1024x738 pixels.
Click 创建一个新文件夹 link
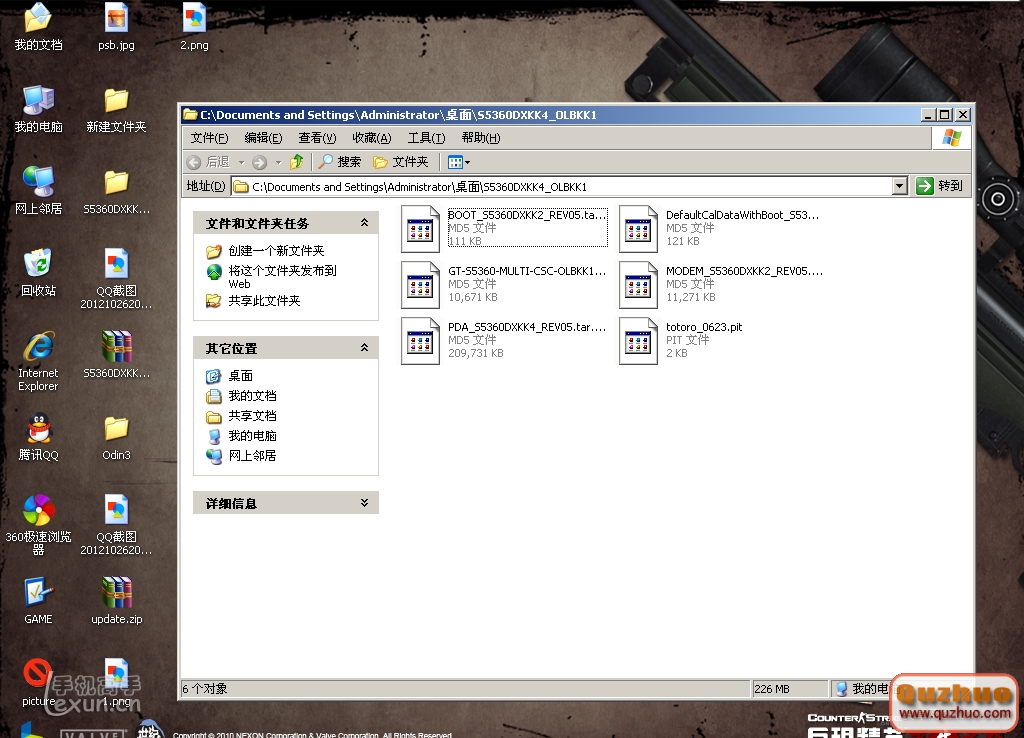pos(276,251)
